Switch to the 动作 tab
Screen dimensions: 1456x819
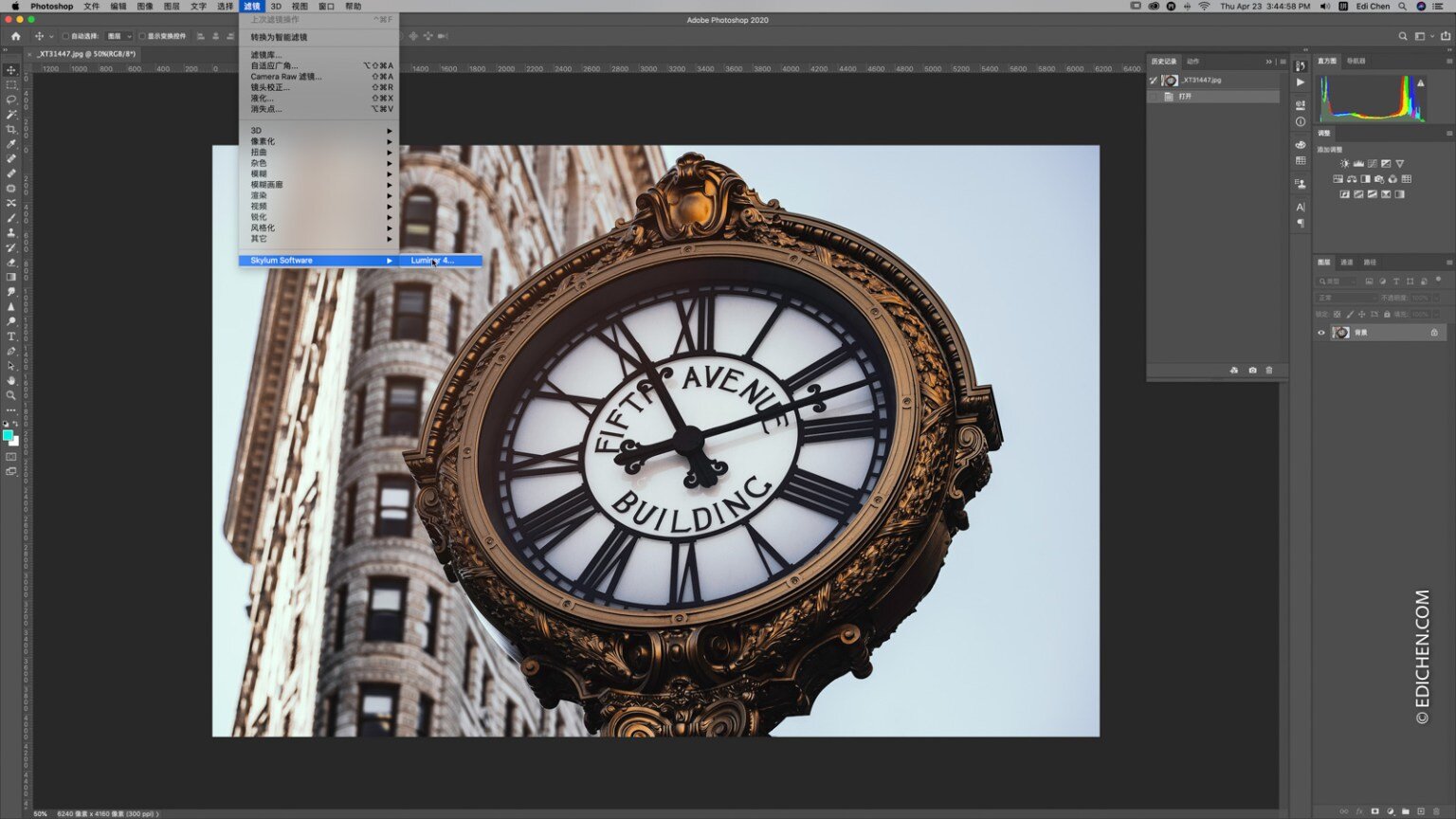click(x=1193, y=62)
